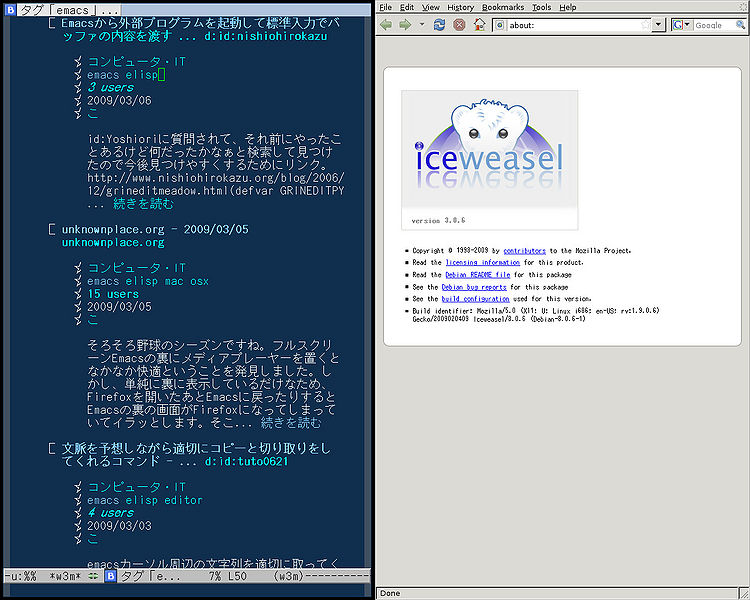The image size is (750, 600).
Task: Click the '7% L50' position indicator
Action: click(228, 576)
